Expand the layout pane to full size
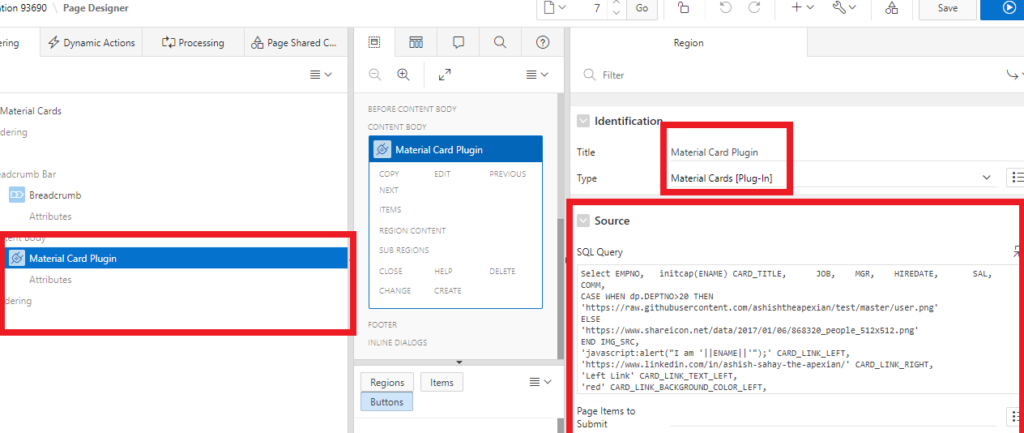Image resolution: width=1024 pixels, height=433 pixels. pos(445,74)
